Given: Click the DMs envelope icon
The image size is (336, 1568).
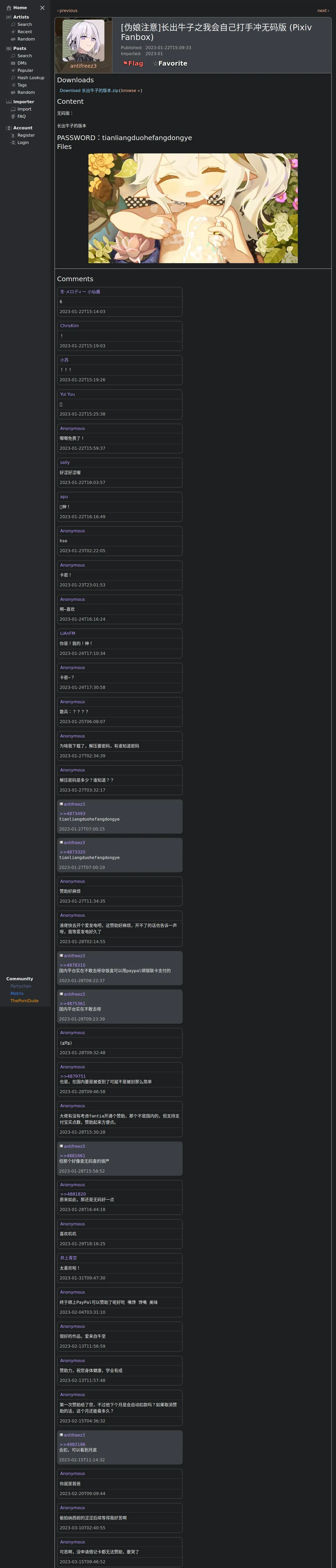Looking at the screenshot, I should [x=13, y=63].
